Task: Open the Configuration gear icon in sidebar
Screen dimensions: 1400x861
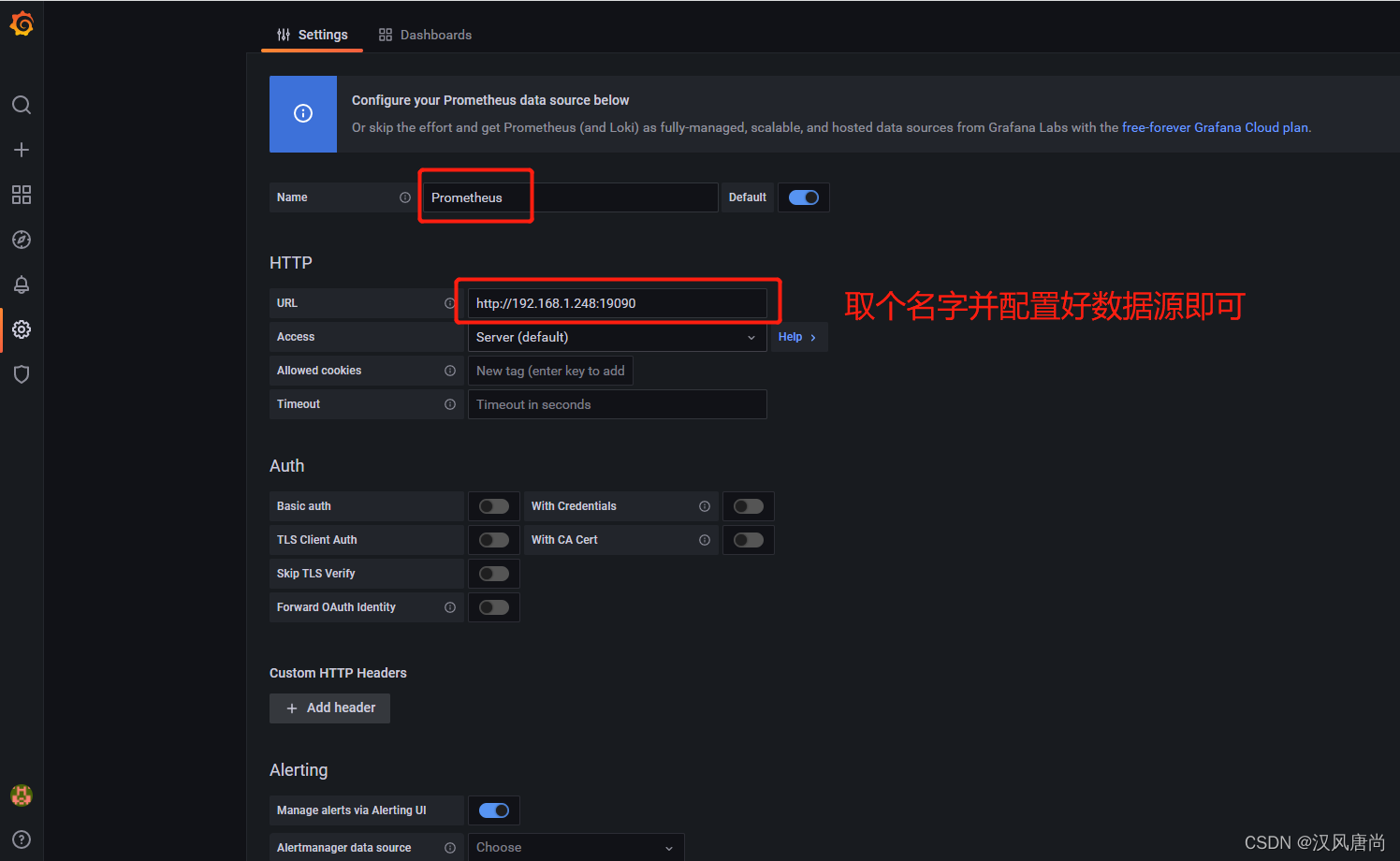Action: tap(22, 329)
